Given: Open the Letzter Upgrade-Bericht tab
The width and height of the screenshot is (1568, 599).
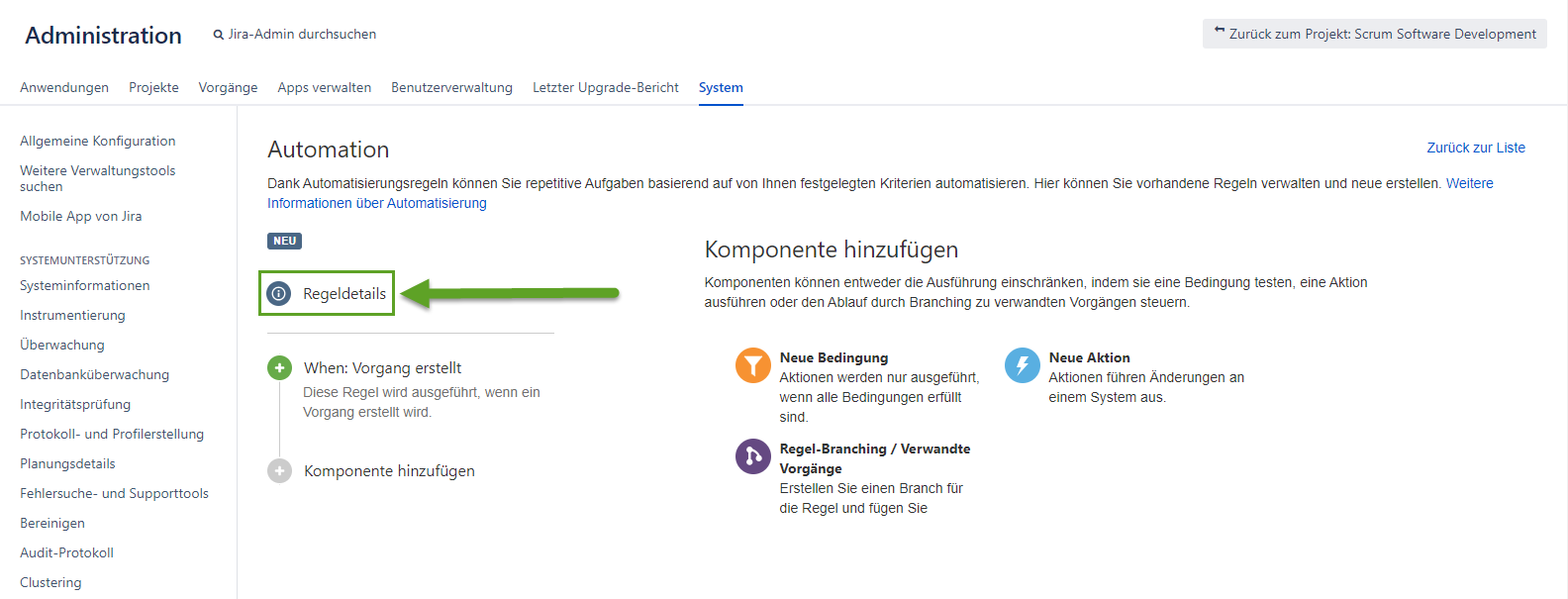Looking at the screenshot, I should click(605, 87).
